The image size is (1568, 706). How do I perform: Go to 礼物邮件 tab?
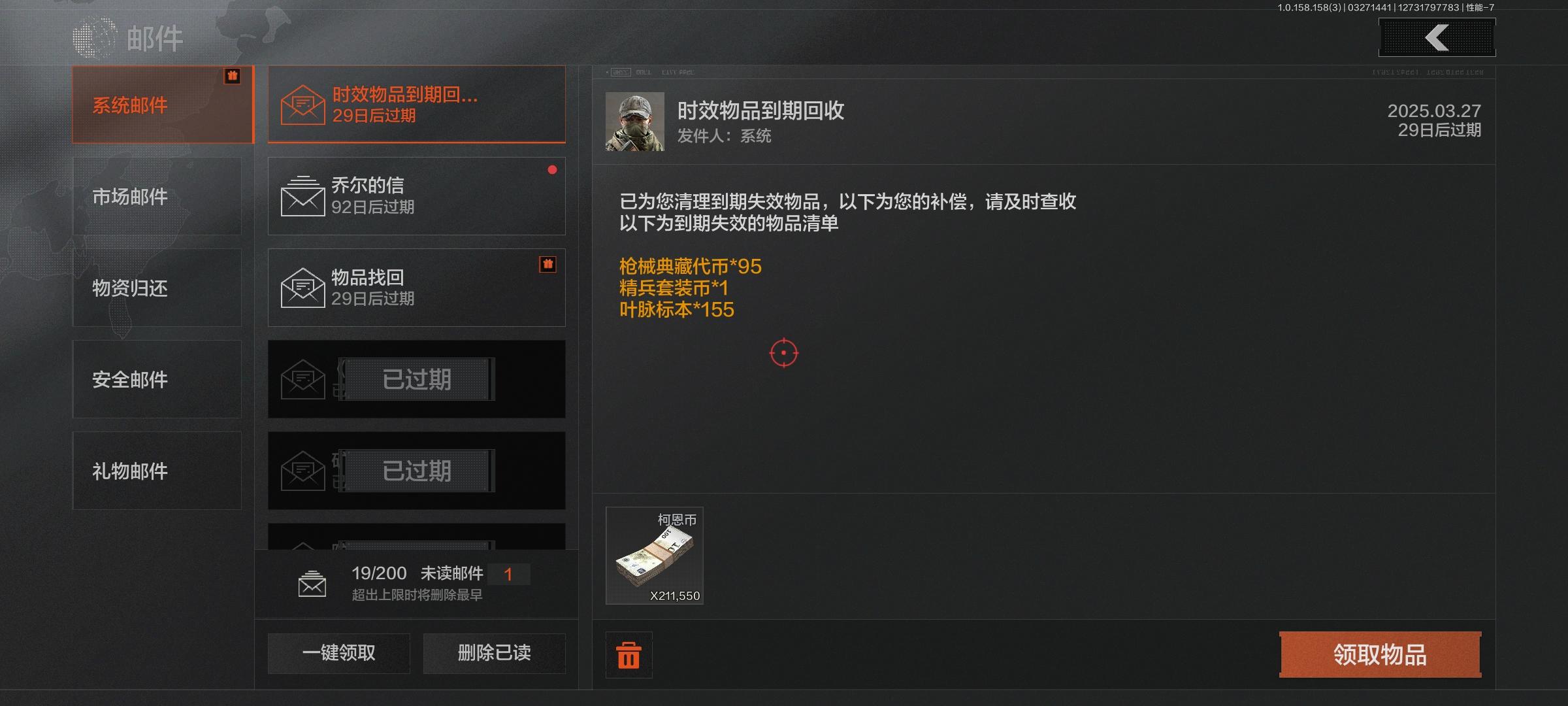157,471
